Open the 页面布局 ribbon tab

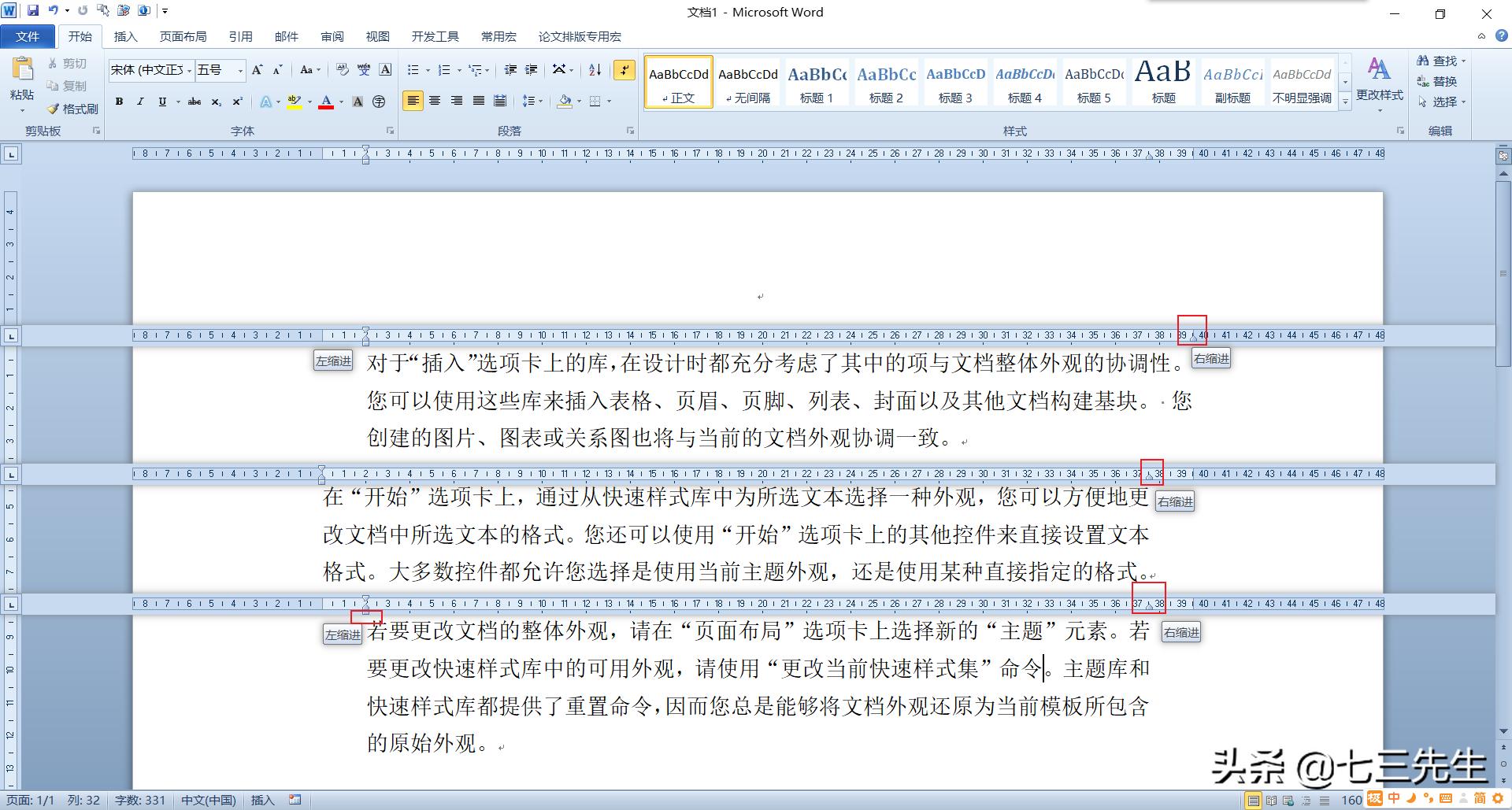coord(182,36)
